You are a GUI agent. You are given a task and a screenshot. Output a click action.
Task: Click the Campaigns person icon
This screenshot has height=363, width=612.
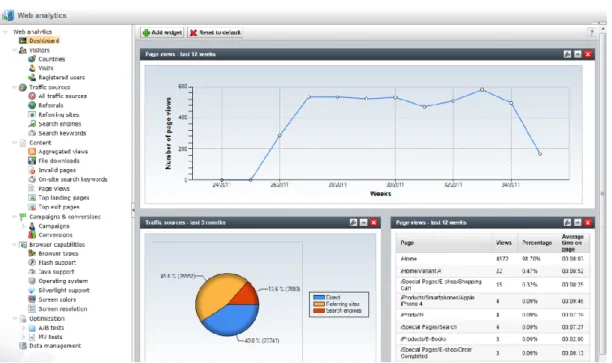tap(32, 226)
